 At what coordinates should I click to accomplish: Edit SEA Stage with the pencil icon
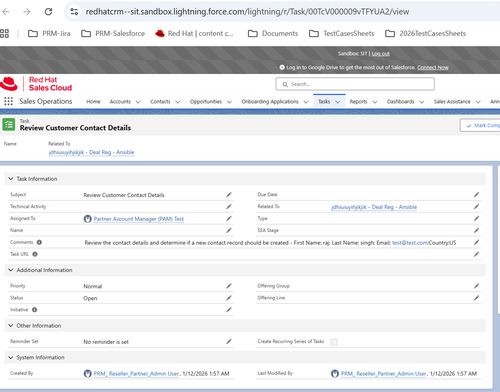tap(476, 230)
